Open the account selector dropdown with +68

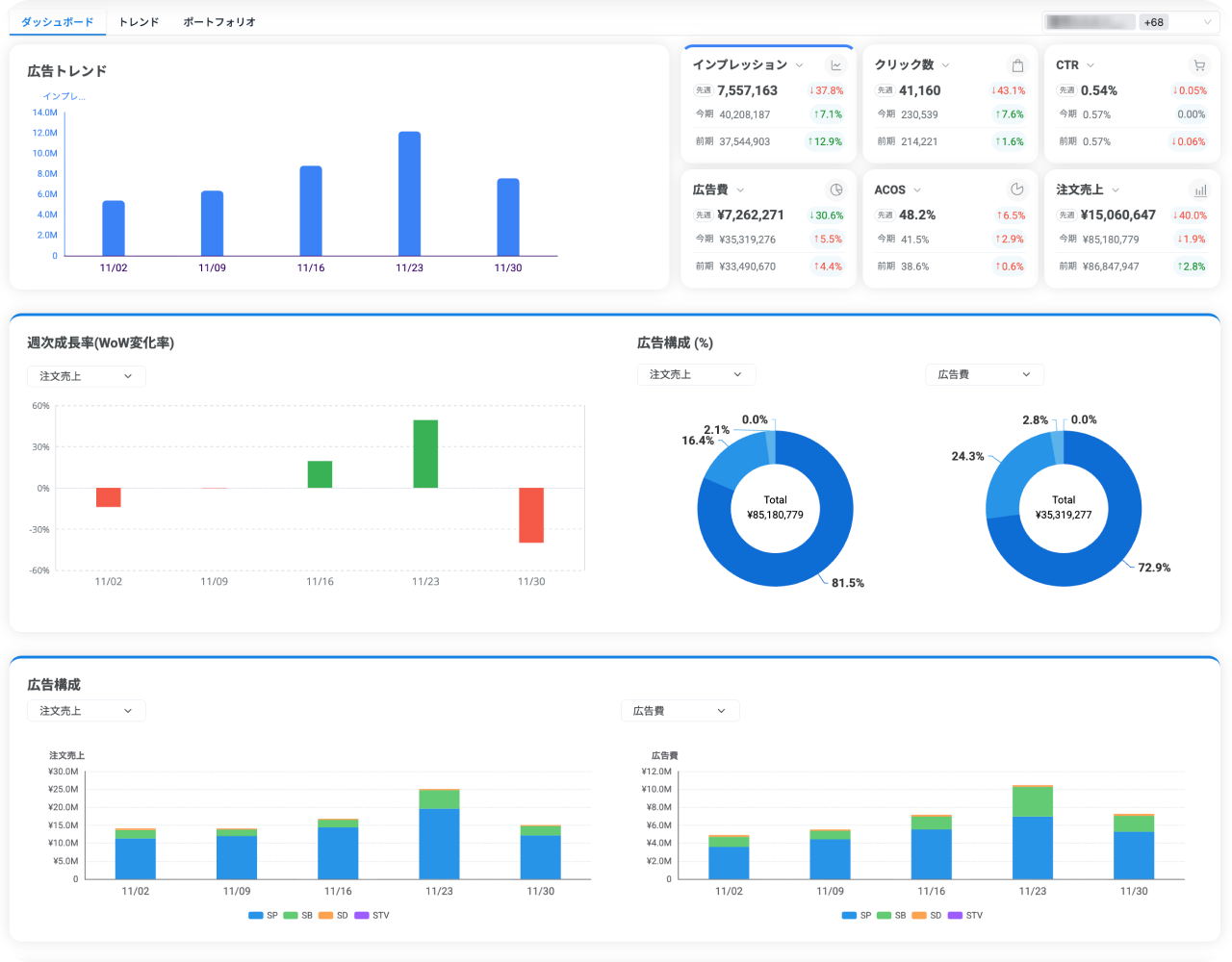pos(1131,22)
